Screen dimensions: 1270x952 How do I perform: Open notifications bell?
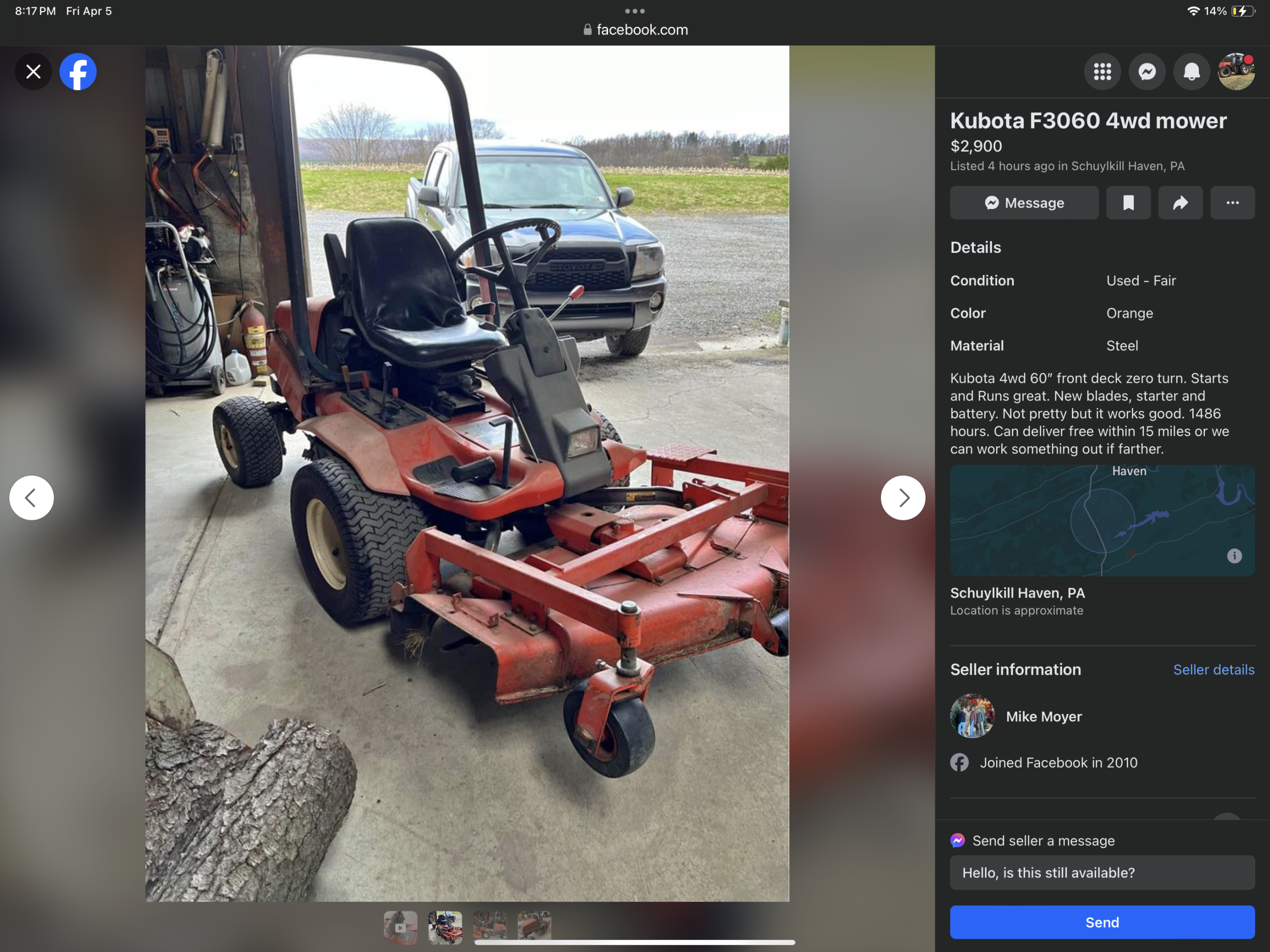1191,72
